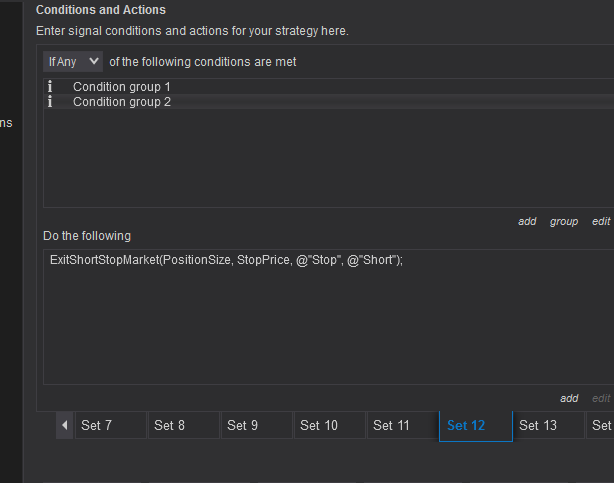Open the Set 9 tab
Screen dimensions: 614x483
point(256,425)
